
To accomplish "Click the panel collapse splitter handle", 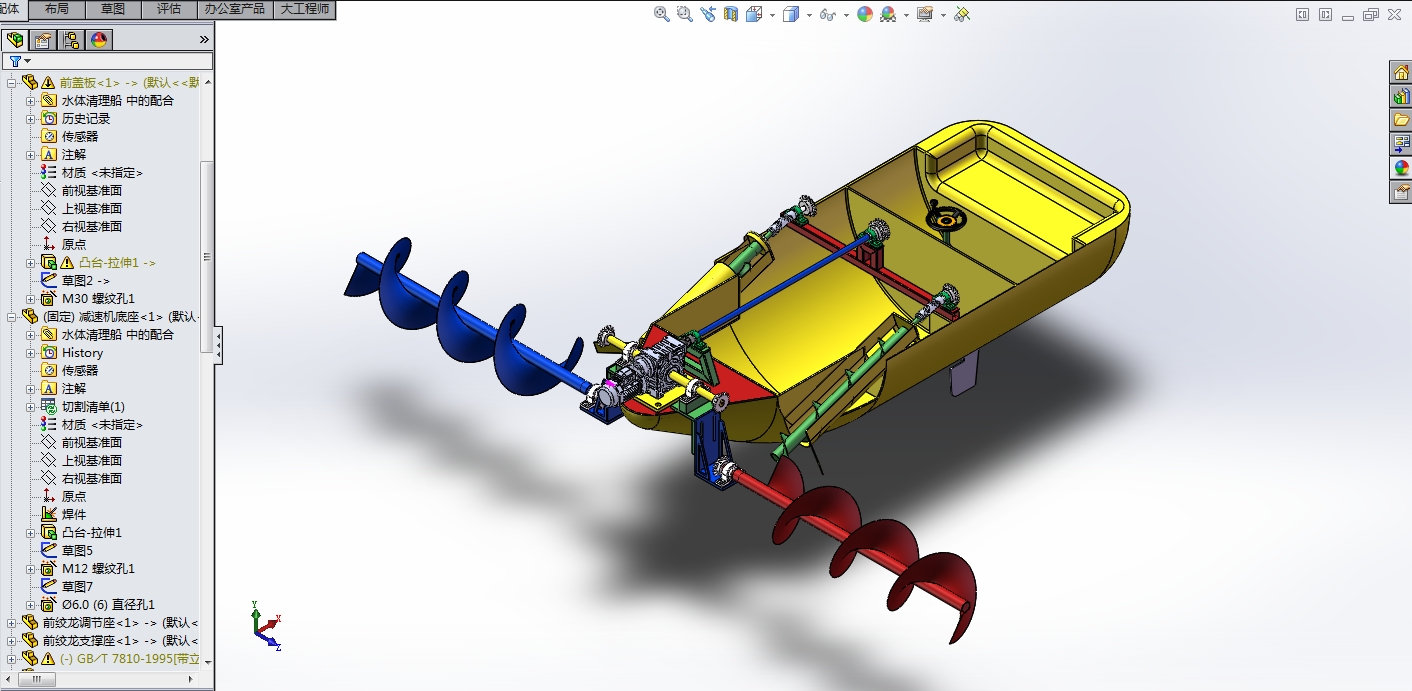I will [218, 345].
